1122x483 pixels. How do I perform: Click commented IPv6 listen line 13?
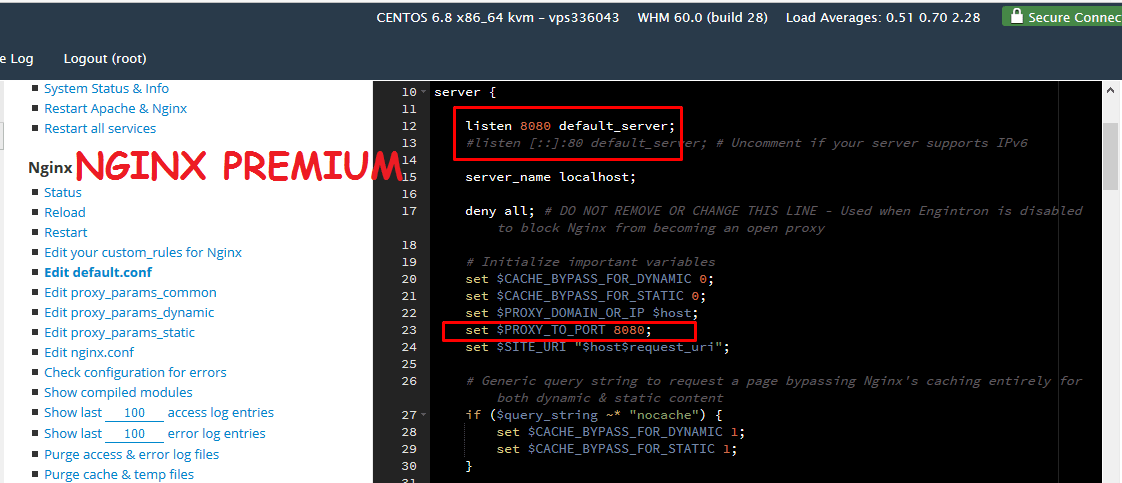click(747, 143)
